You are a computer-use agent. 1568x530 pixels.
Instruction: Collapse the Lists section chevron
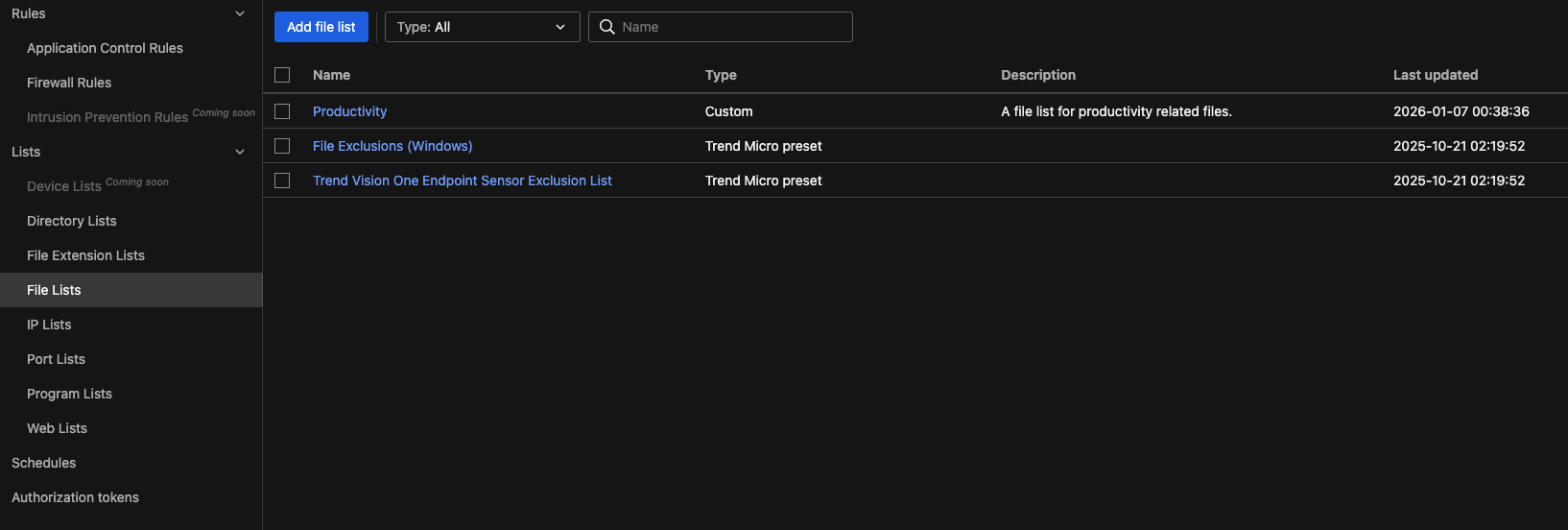(x=240, y=152)
